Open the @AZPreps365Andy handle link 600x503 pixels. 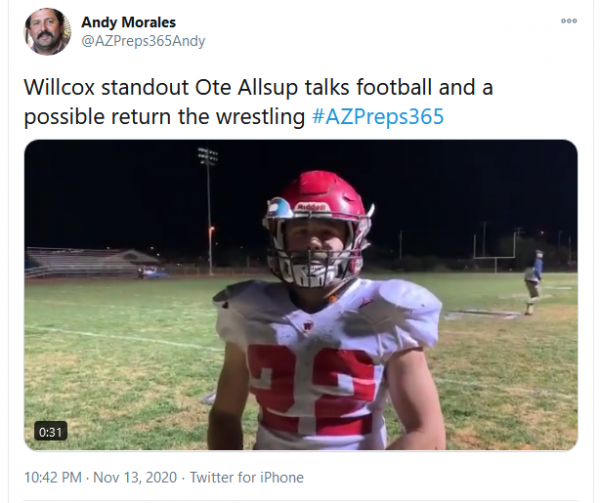(143, 41)
